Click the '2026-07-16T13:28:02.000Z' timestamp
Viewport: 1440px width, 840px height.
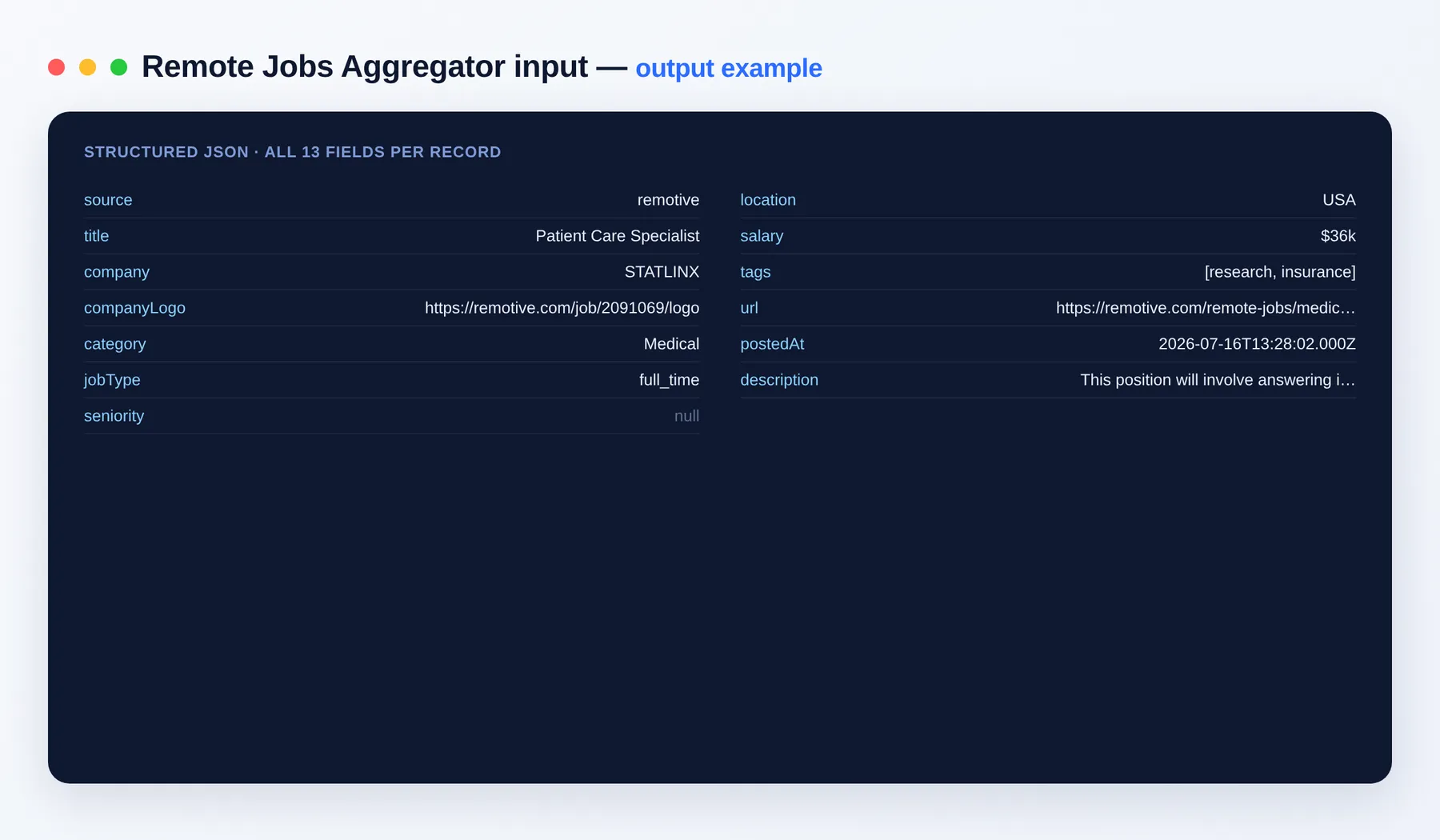pyautogui.click(x=1257, y=344)
